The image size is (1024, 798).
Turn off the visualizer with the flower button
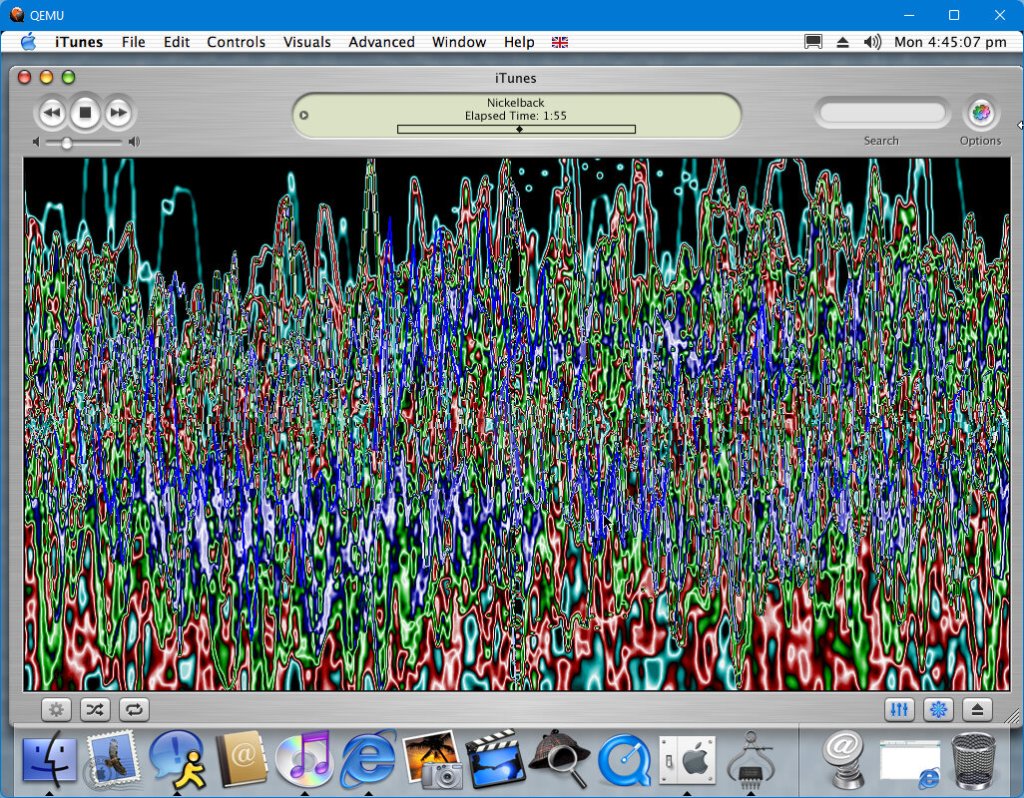938,709
